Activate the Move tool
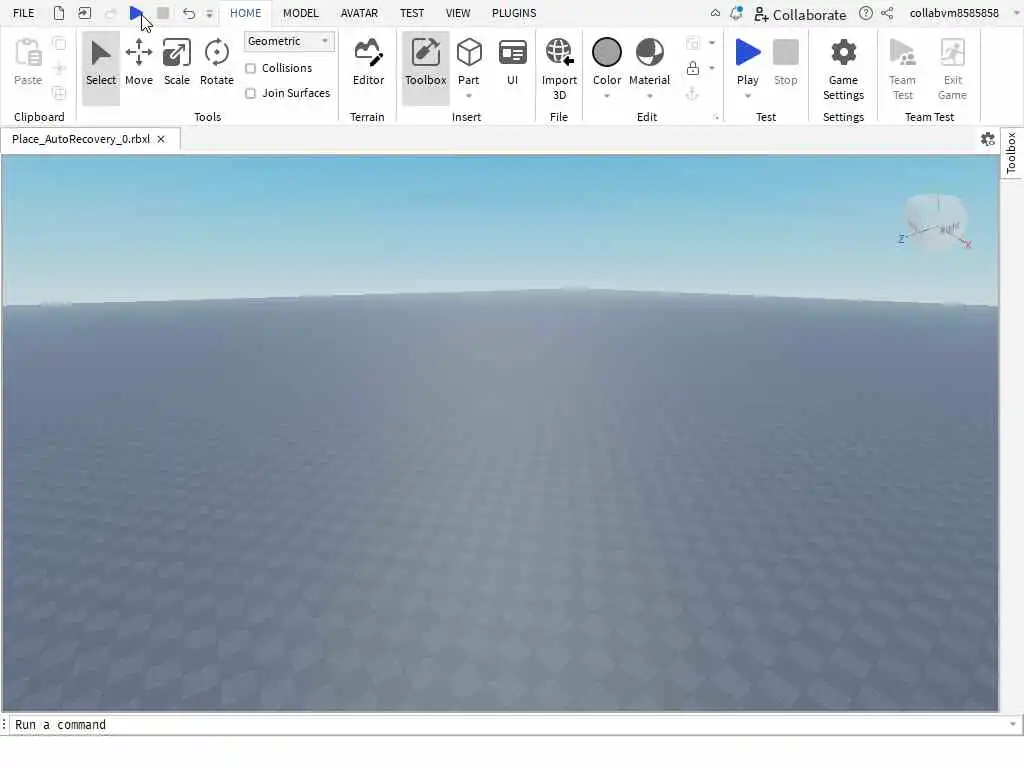This screenshot has height=768, width=1024. 138,63
